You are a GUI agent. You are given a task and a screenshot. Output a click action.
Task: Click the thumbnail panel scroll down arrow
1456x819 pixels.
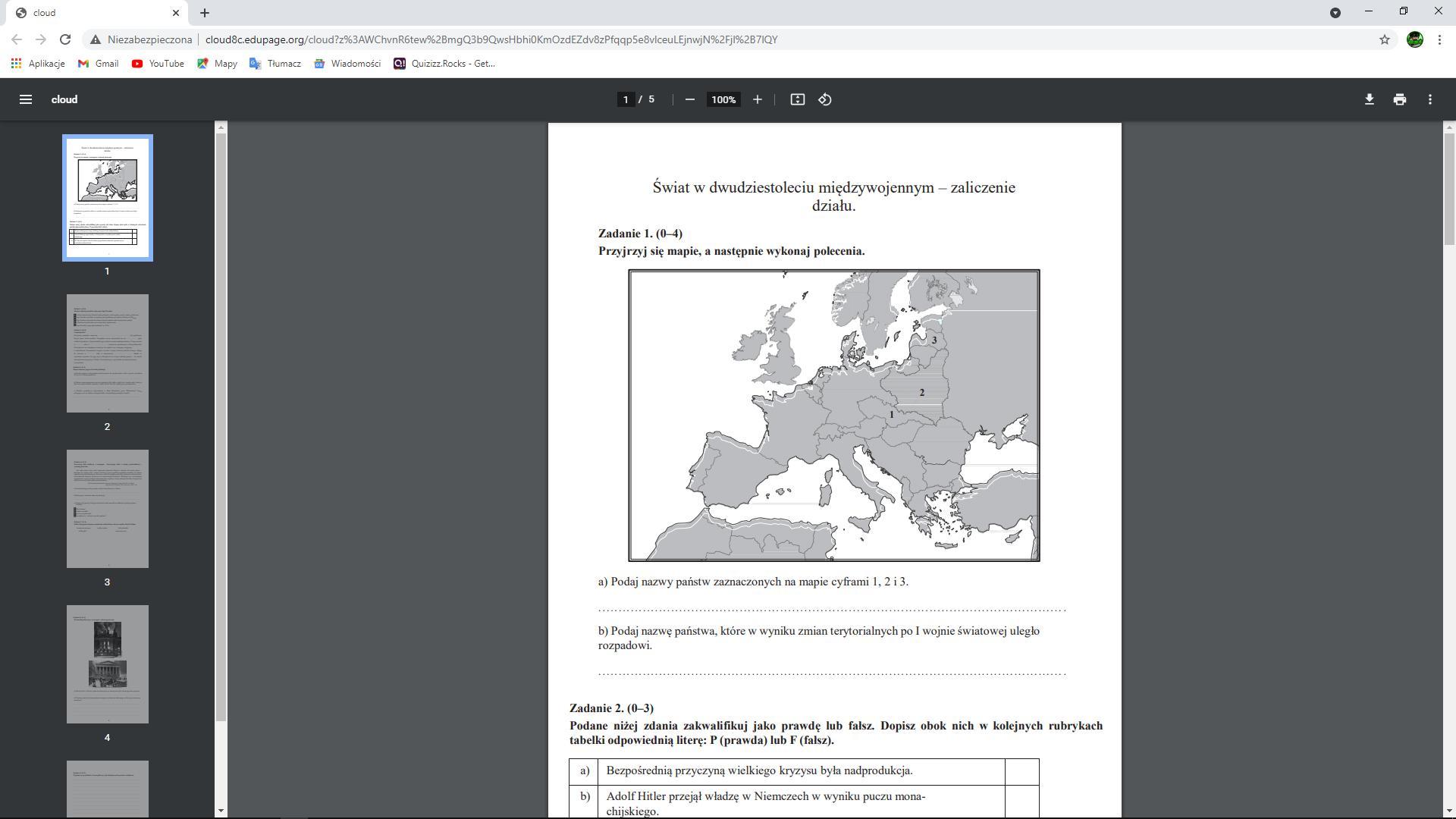click(x=221, y=811)
